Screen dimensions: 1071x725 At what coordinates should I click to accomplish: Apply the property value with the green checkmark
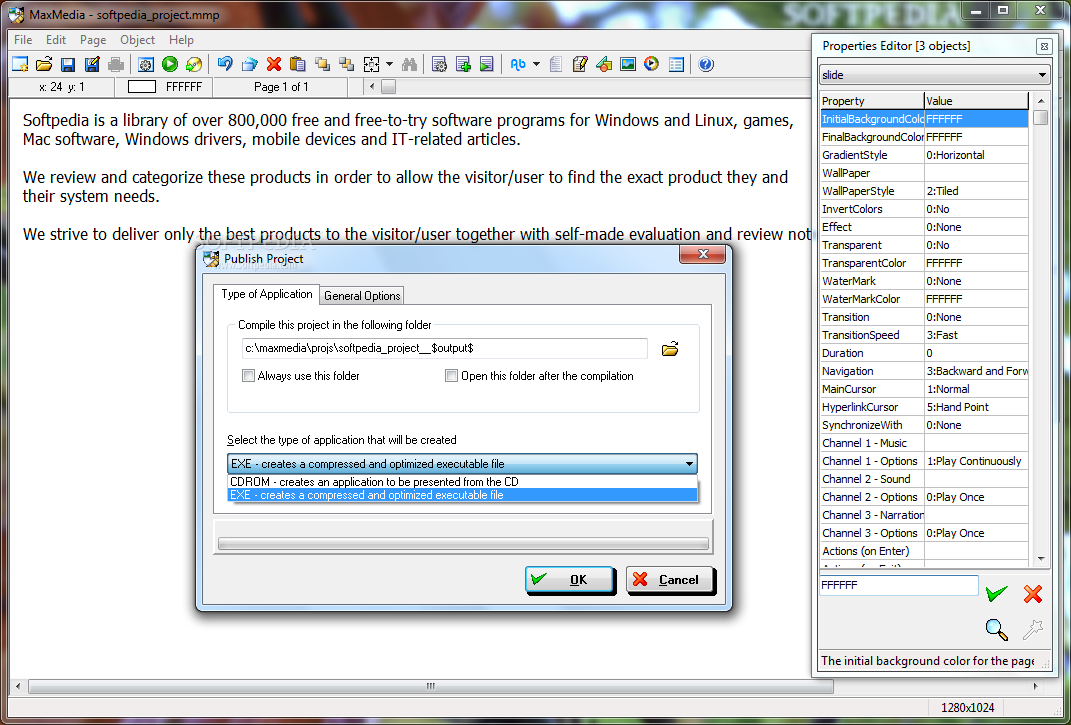coord(997,593)
